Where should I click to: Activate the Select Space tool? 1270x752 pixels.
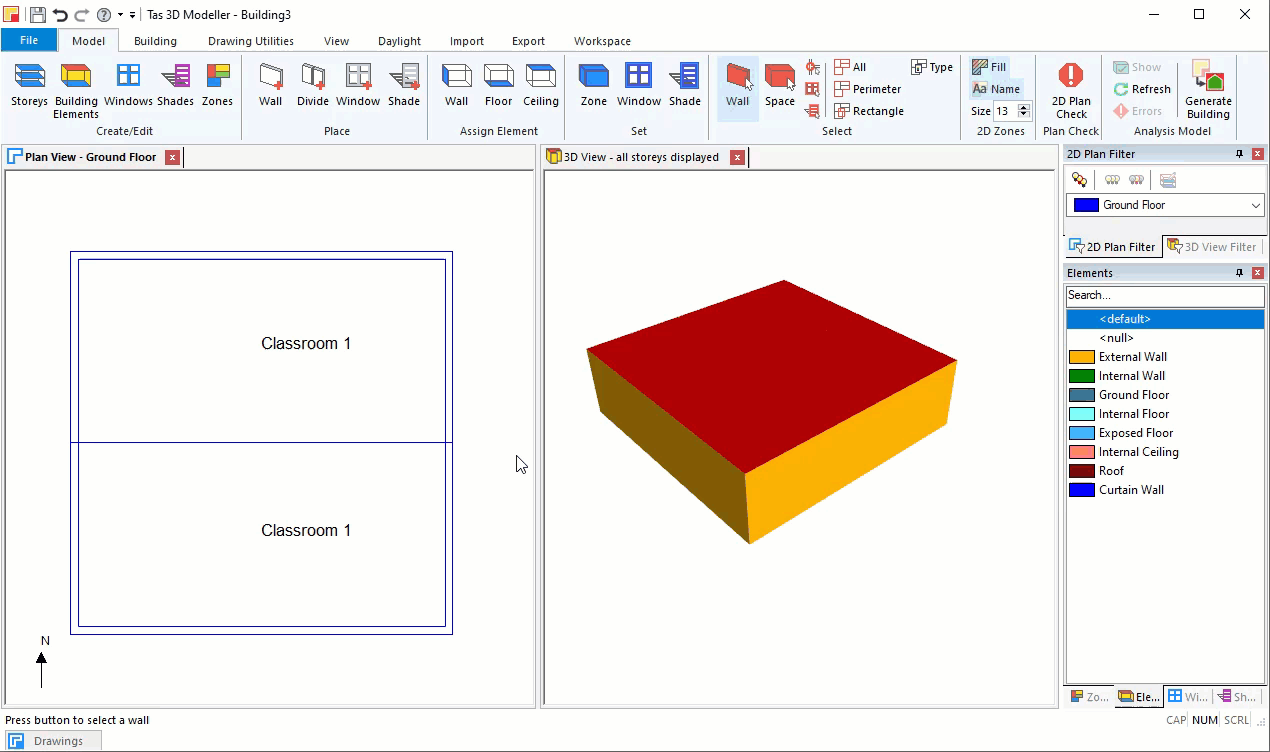[x=780, y=85]
